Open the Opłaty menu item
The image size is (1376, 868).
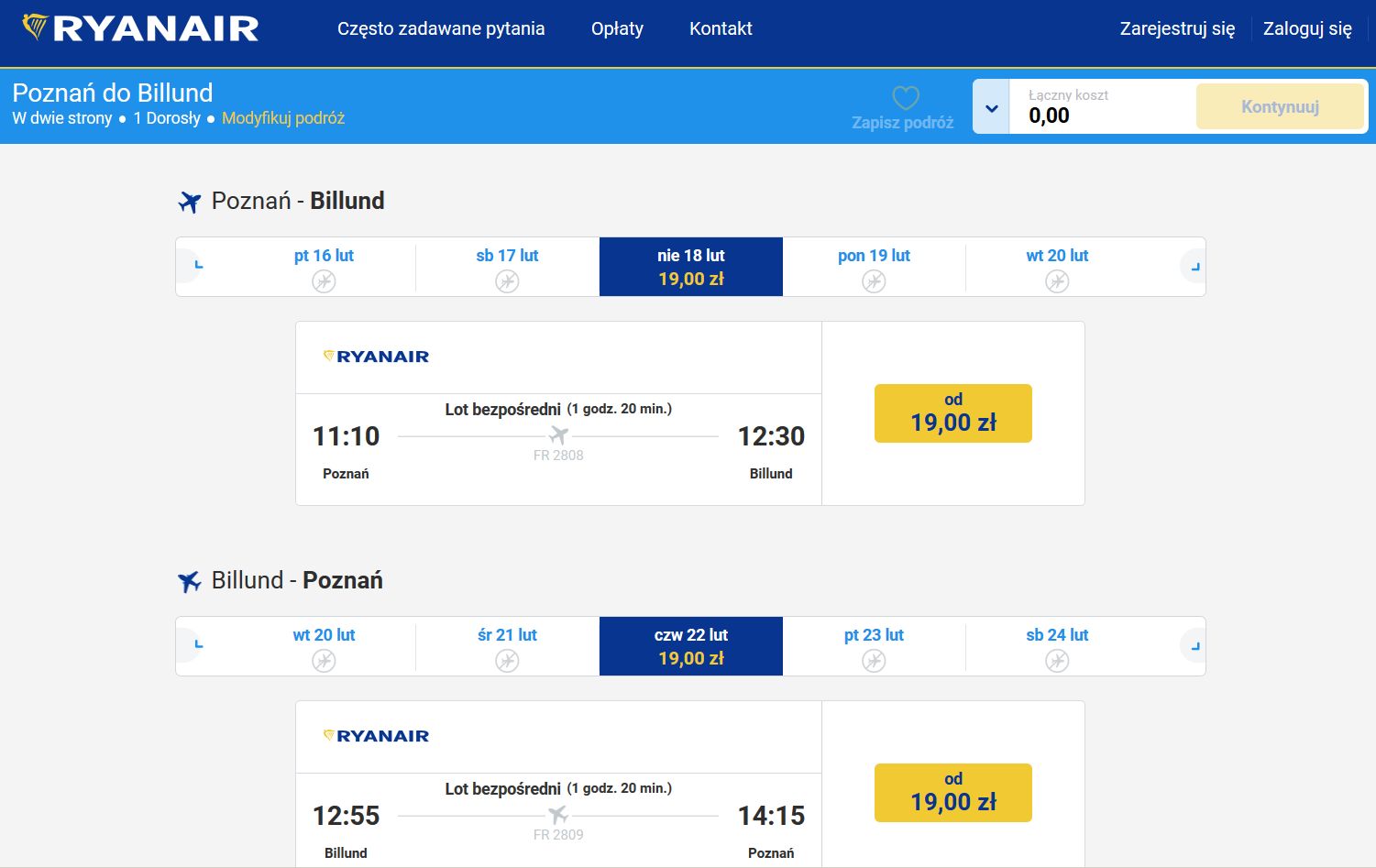617,28
